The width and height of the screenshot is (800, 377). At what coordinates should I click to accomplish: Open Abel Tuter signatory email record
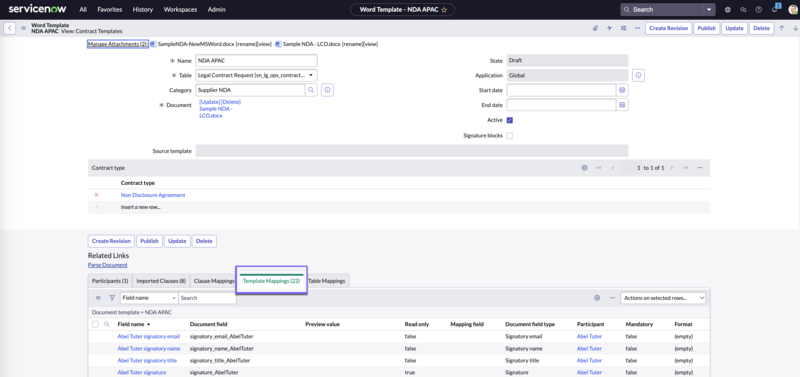click(148, 337)
